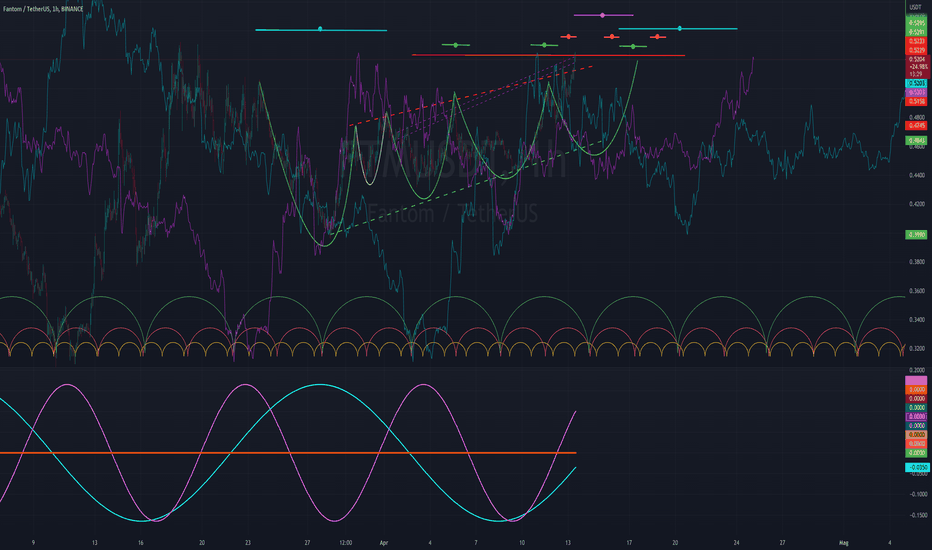Viewport: 932px width, 550px height.
Task: Click the Mag label on time axis
Action: click(843, 543)
